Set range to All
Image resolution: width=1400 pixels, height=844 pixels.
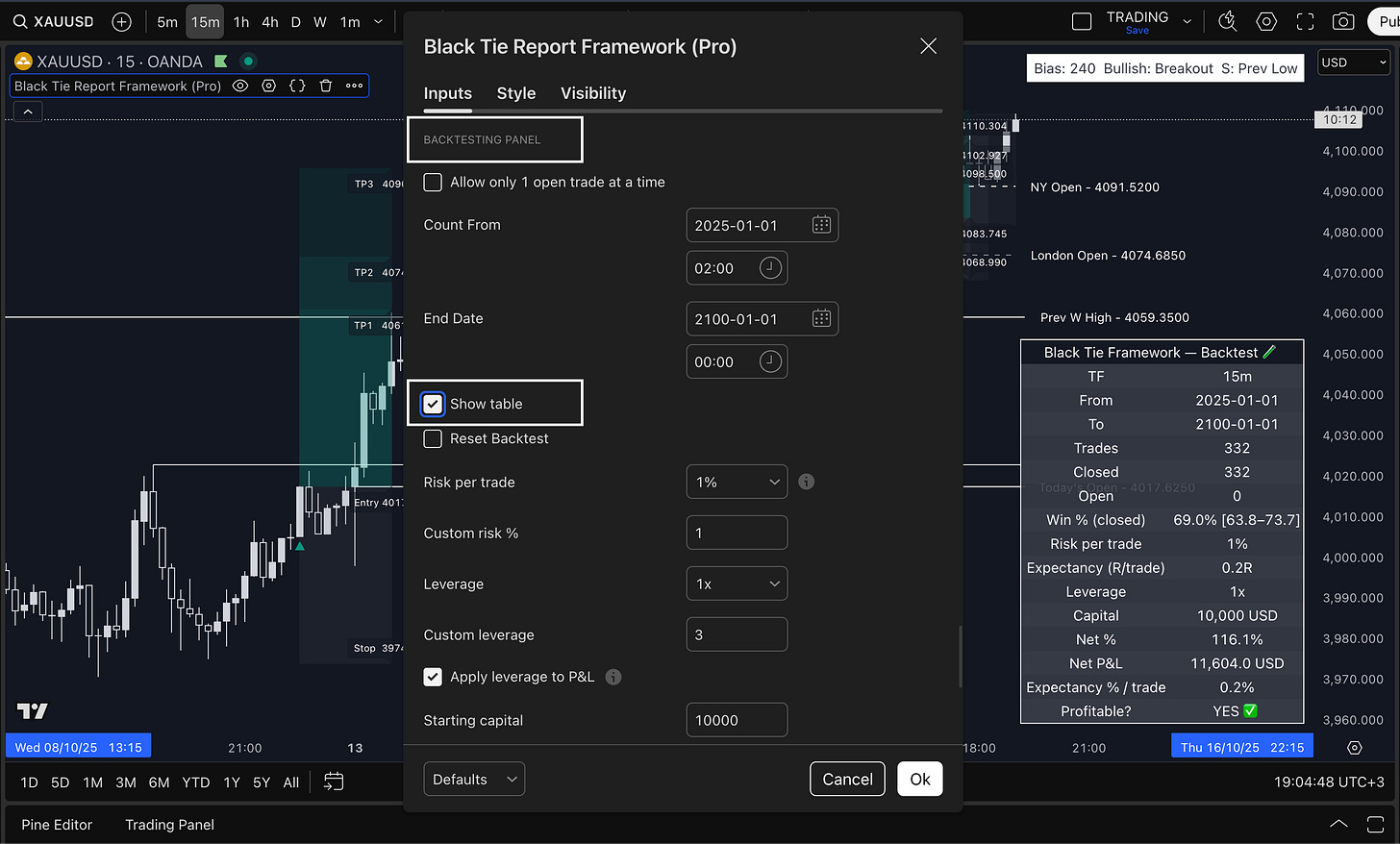tap(291, 782)
